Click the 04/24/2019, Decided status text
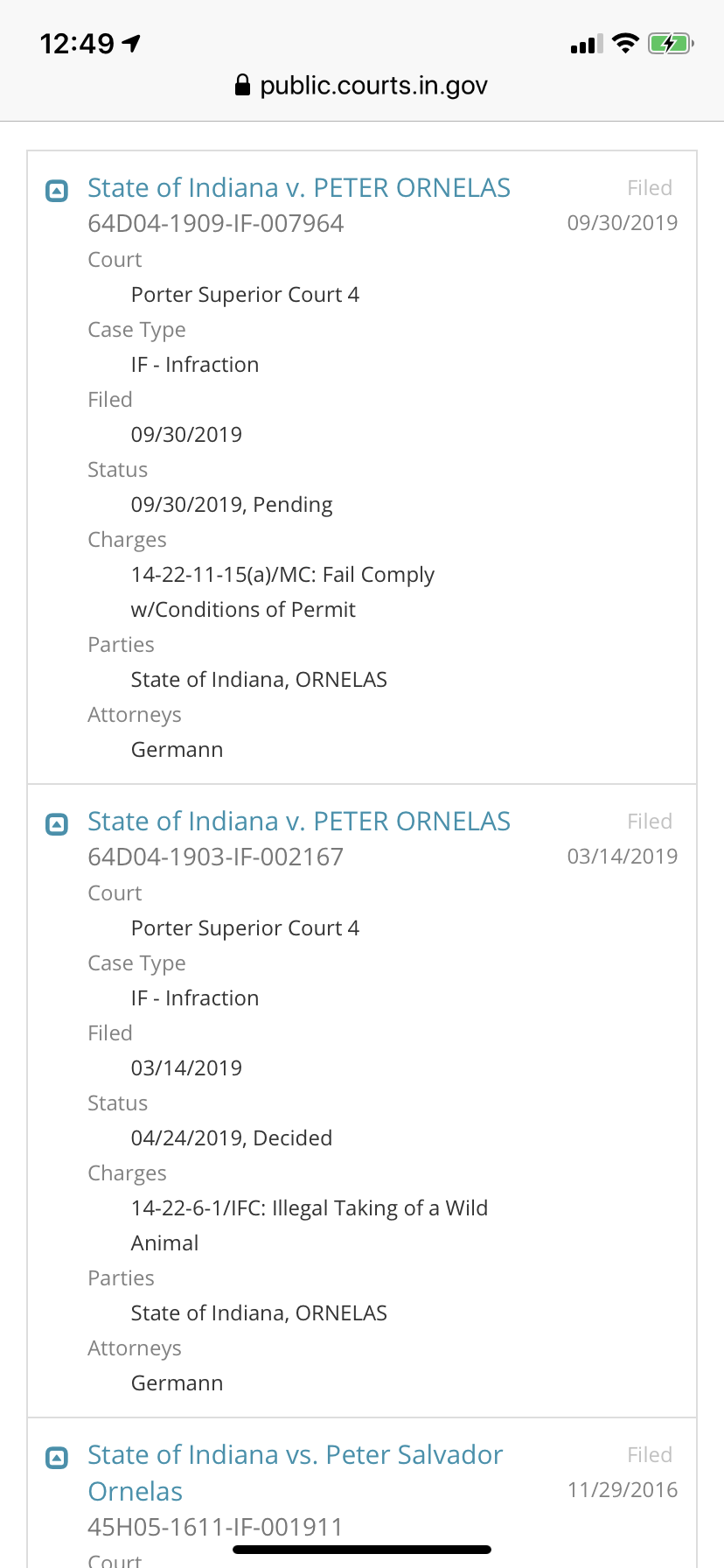724x1568 pixels. (232, 1138)
